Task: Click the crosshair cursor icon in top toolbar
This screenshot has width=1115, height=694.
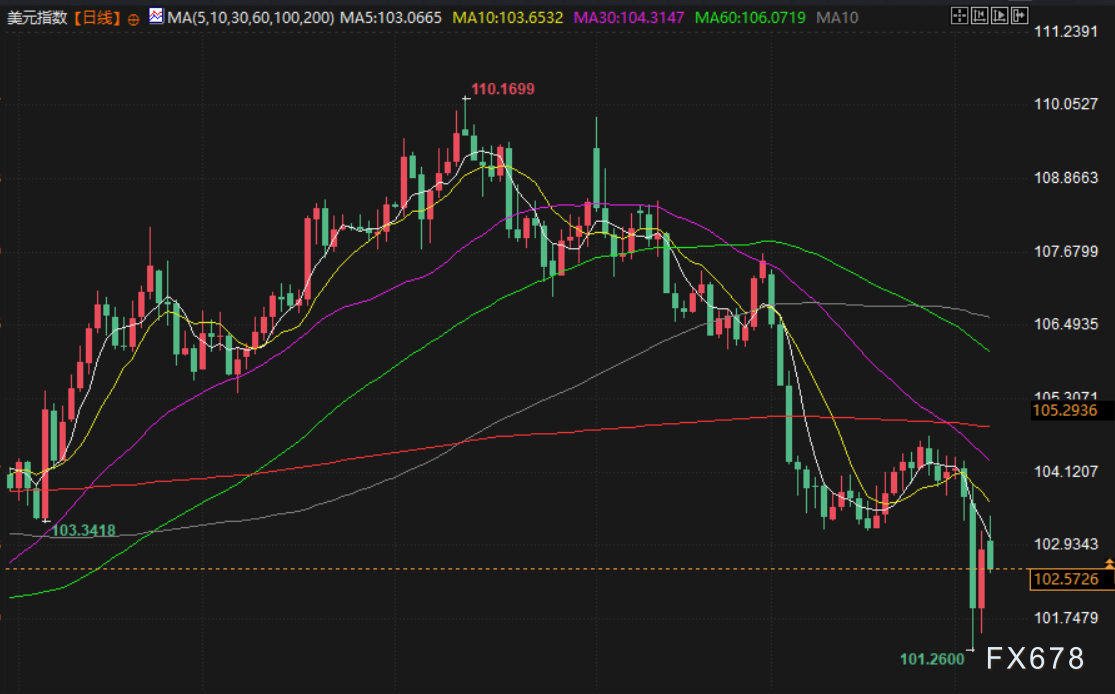Action: pos(958,15)
